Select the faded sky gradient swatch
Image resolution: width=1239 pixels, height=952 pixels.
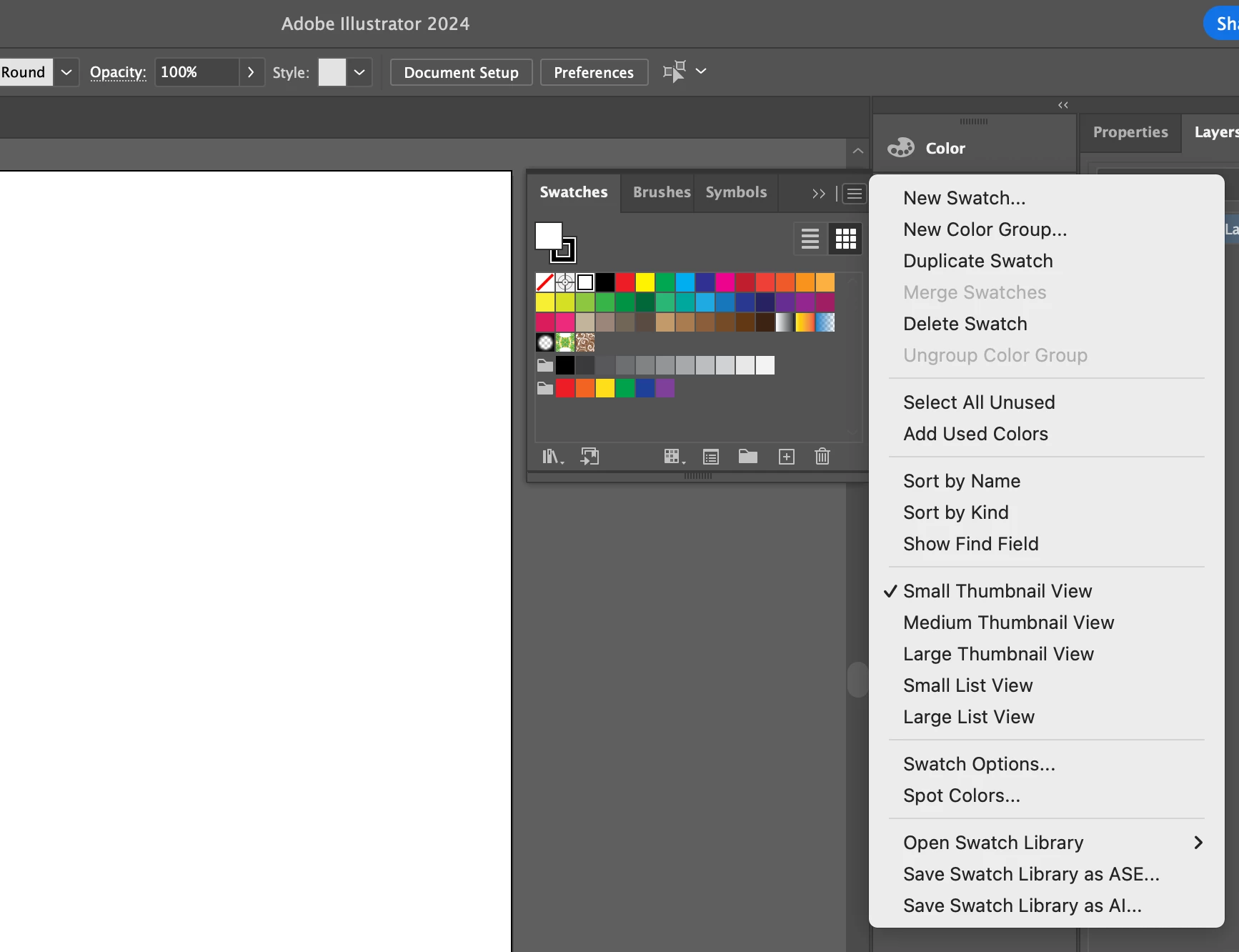[x=825, y=322]
